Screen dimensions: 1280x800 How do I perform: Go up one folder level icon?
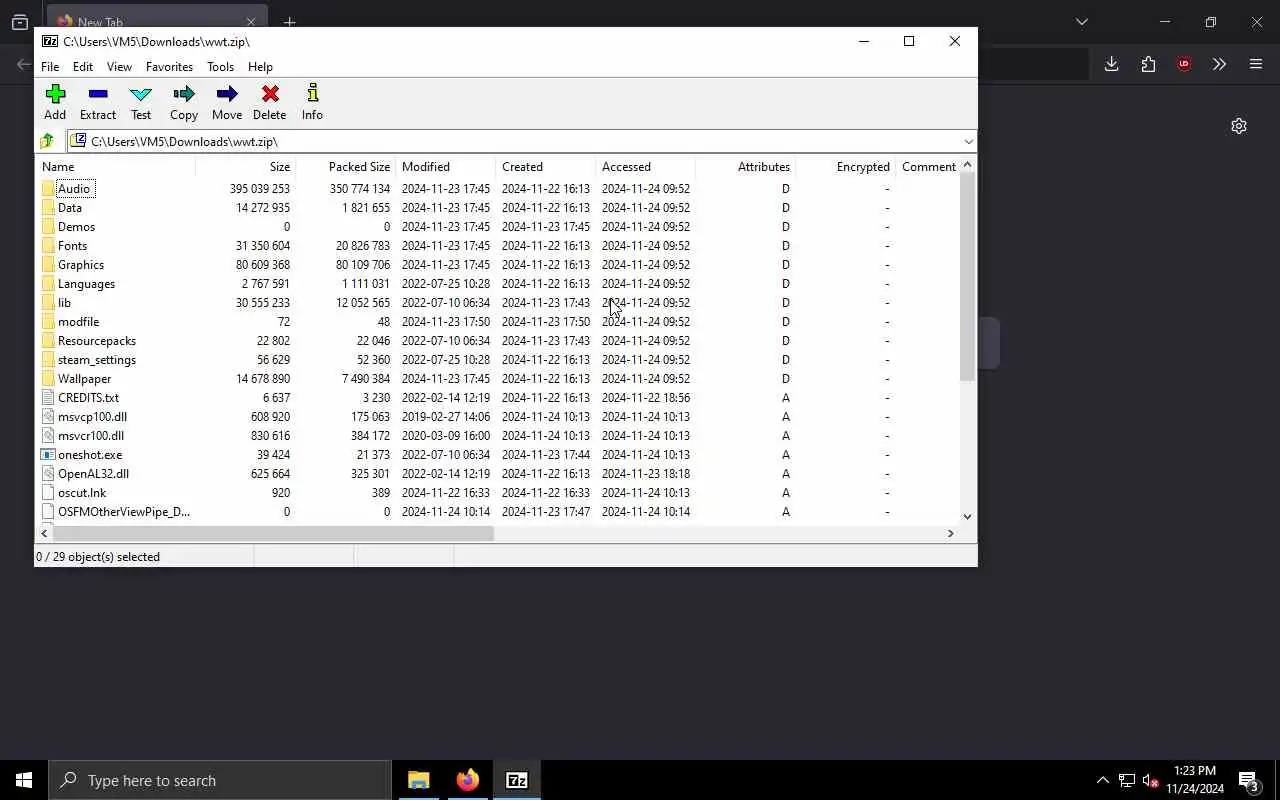[47, 141]
